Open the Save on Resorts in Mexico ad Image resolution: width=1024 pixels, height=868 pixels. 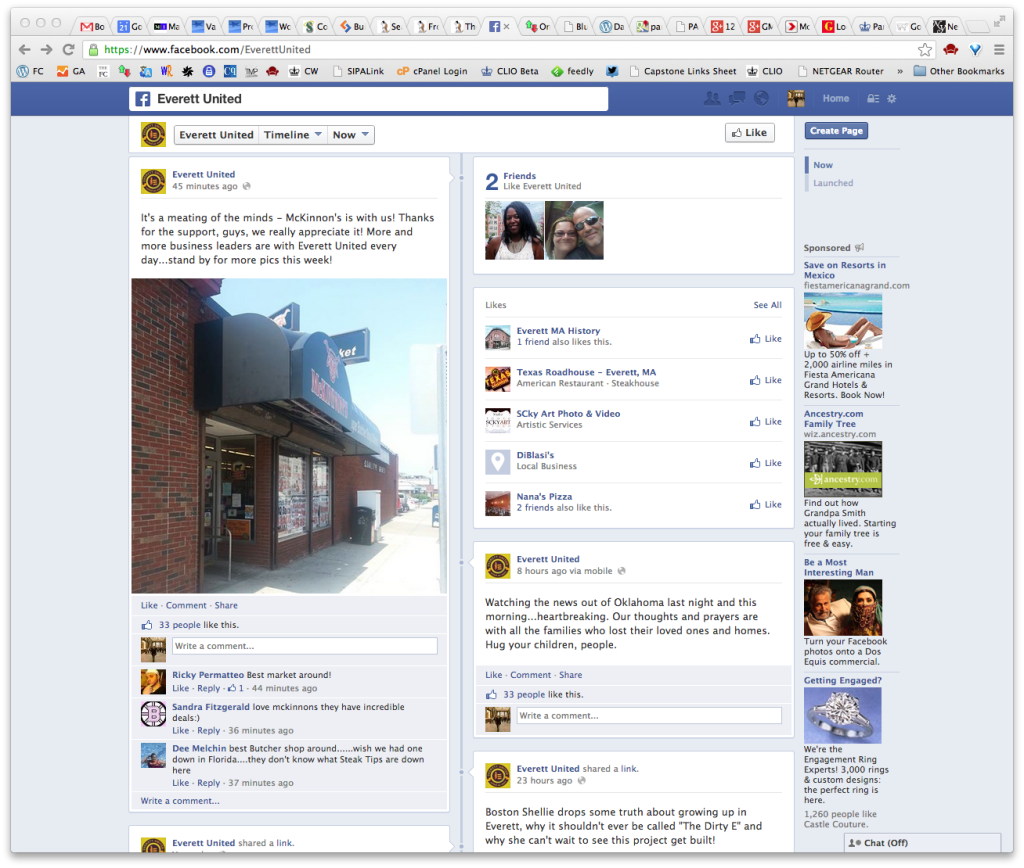pos(844,270)
